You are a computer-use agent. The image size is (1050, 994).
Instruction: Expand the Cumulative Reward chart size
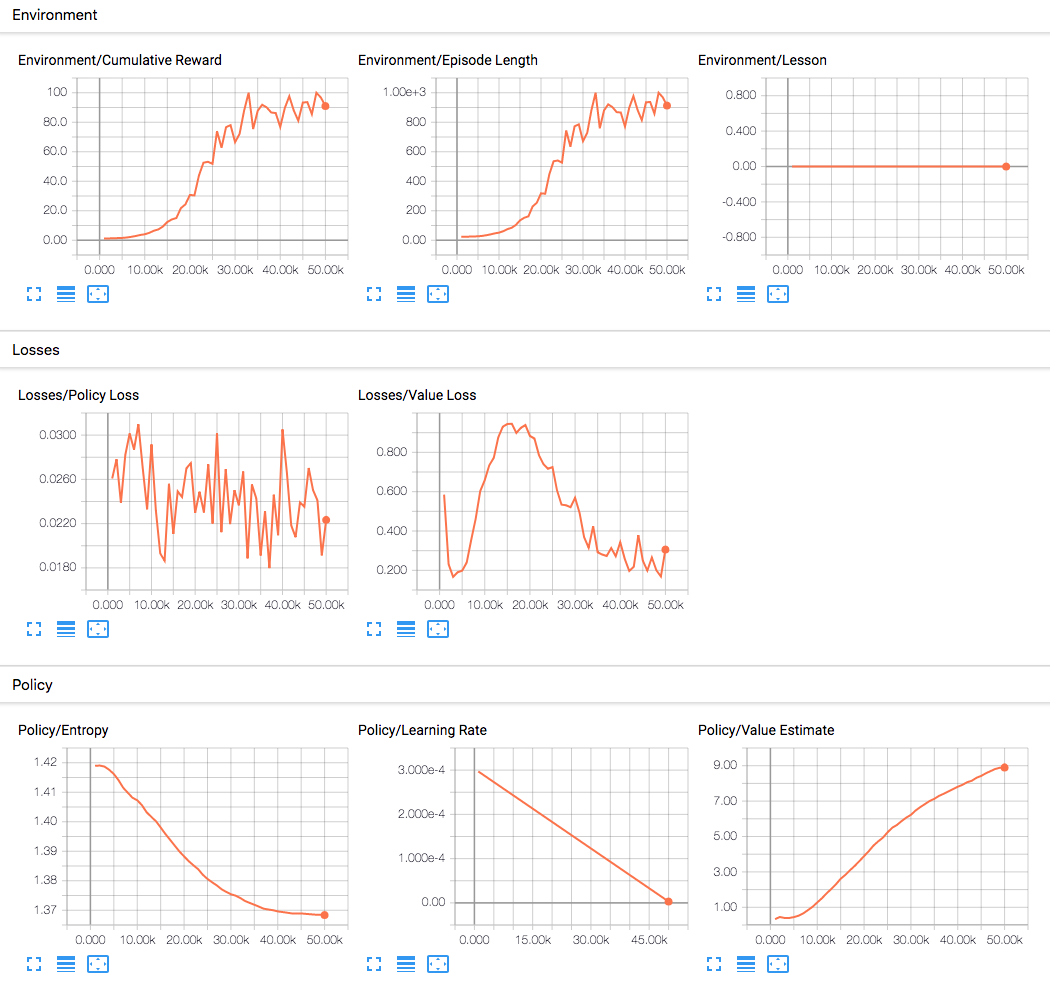click(x=34, y=294)
